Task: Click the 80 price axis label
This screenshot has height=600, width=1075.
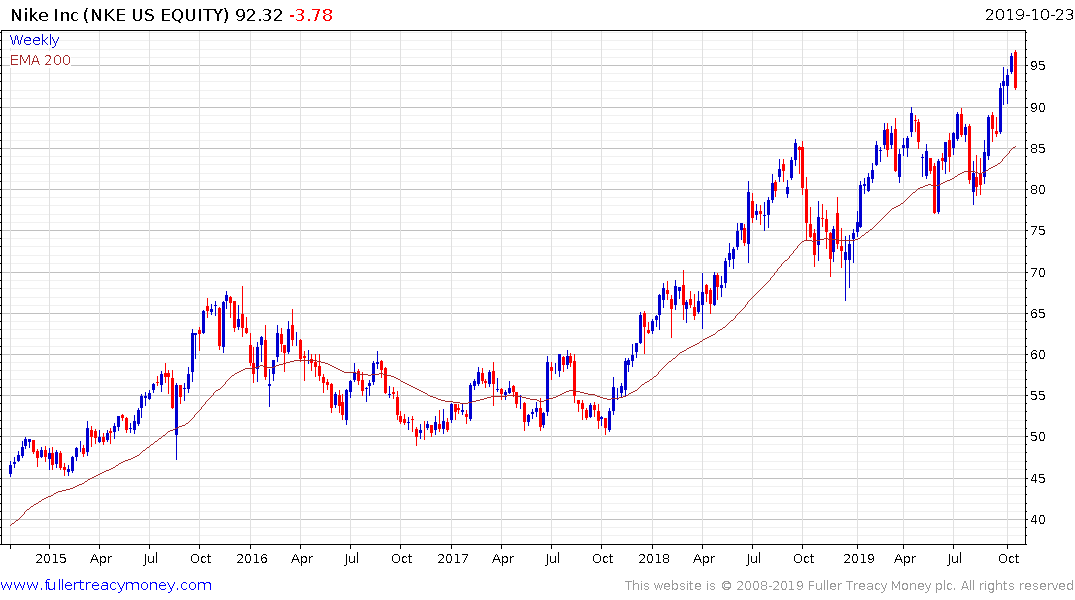Action: pos(1037,190)
